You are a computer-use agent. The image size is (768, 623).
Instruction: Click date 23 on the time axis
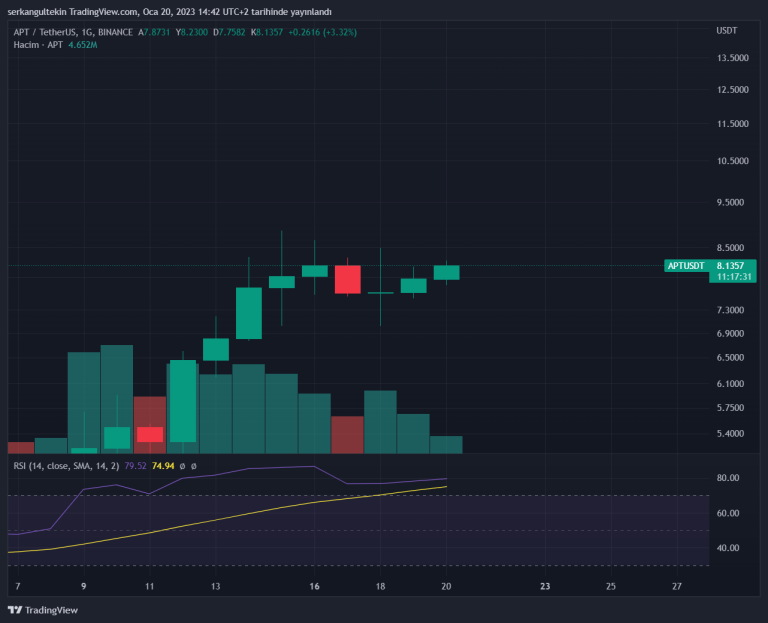point(545,586)
